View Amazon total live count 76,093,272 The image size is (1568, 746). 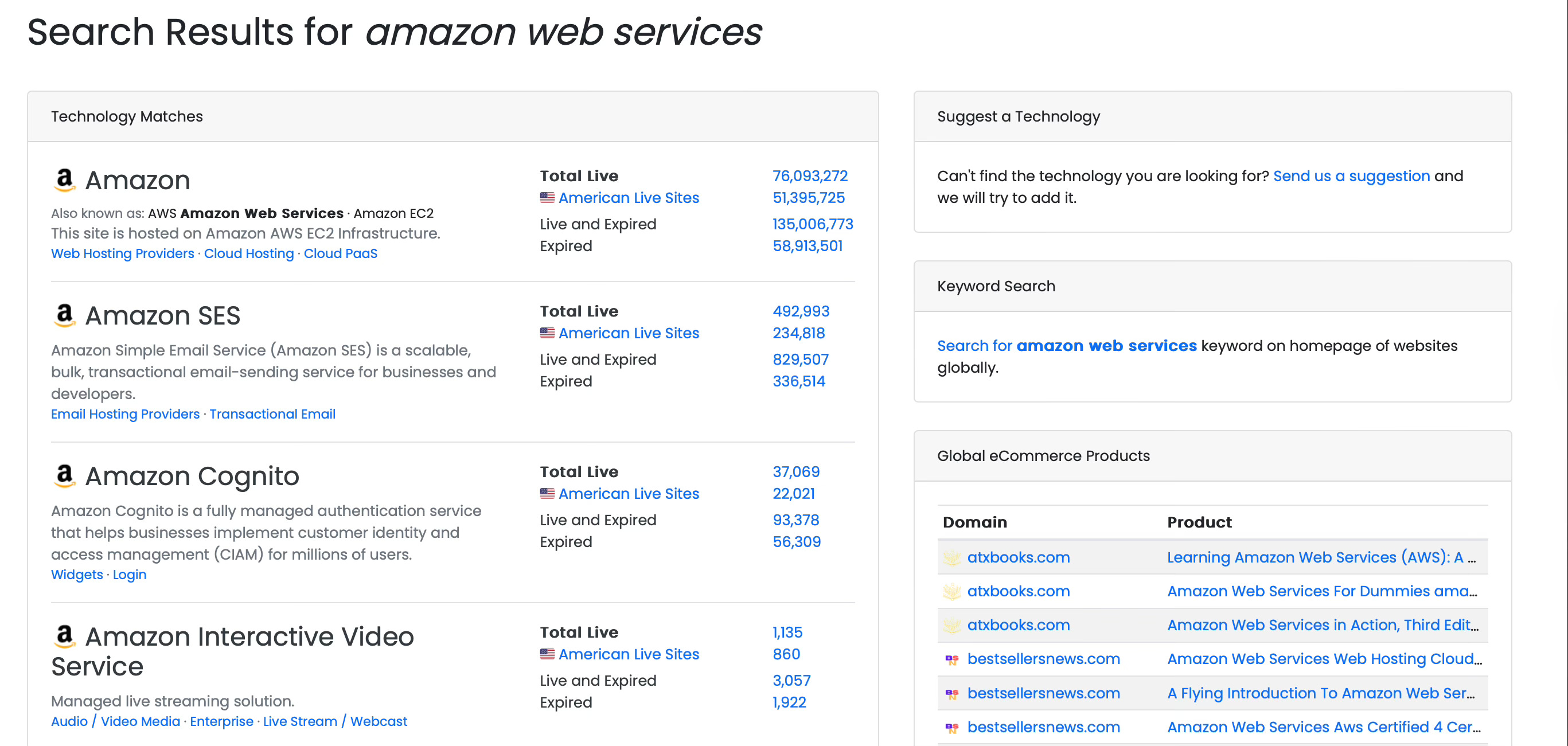click(x=810, y=176)
